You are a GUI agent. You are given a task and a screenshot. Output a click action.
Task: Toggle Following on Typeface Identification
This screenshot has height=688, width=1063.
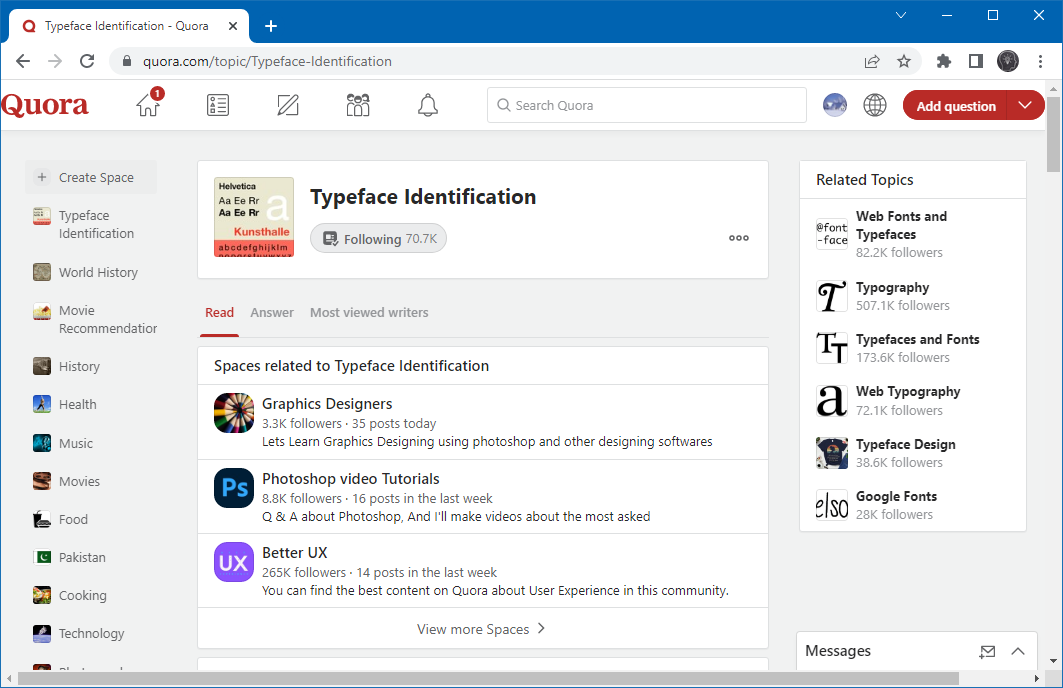(379, 239)
